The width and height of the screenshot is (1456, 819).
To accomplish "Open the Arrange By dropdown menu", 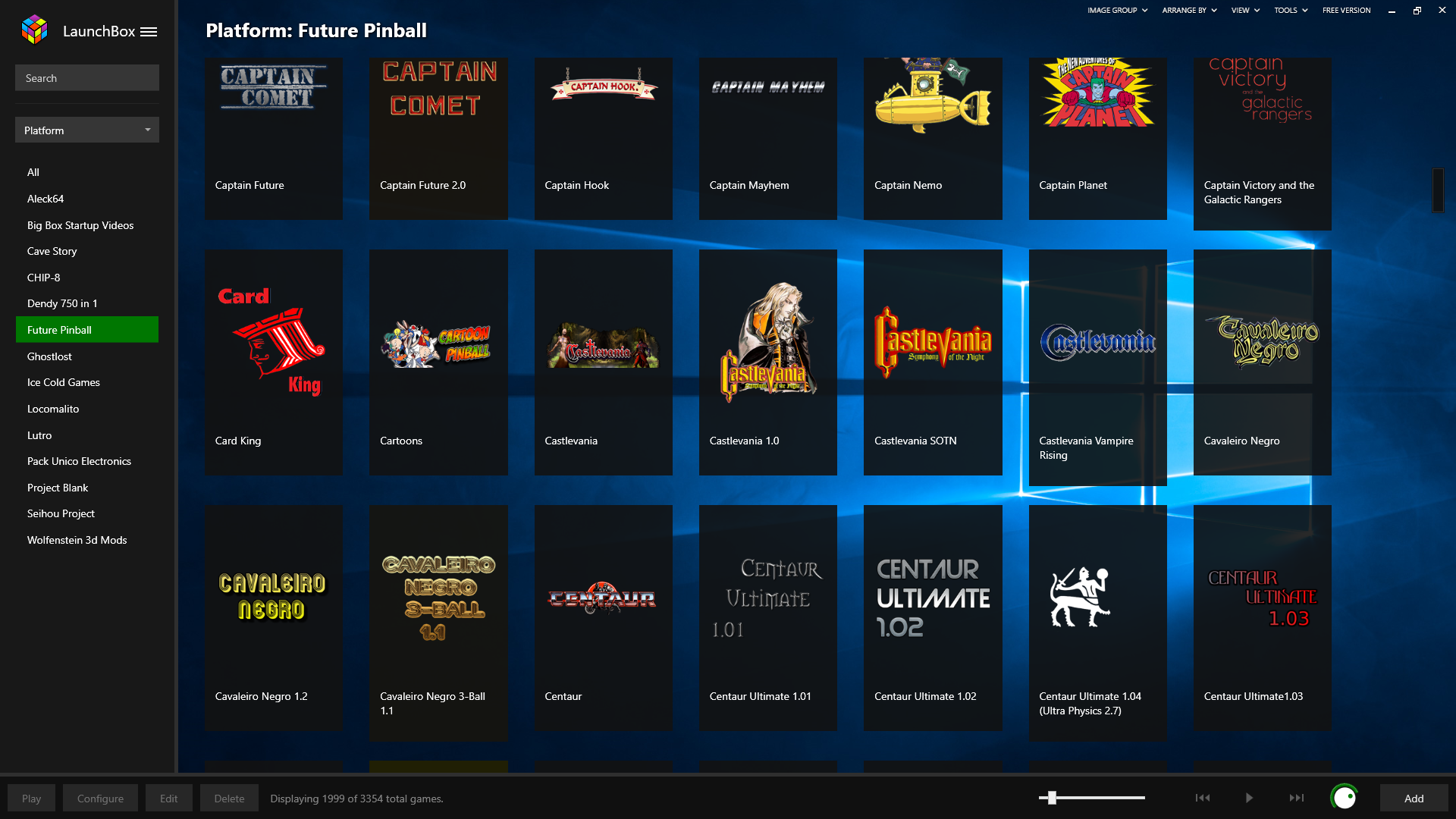I will [1189, 11].
